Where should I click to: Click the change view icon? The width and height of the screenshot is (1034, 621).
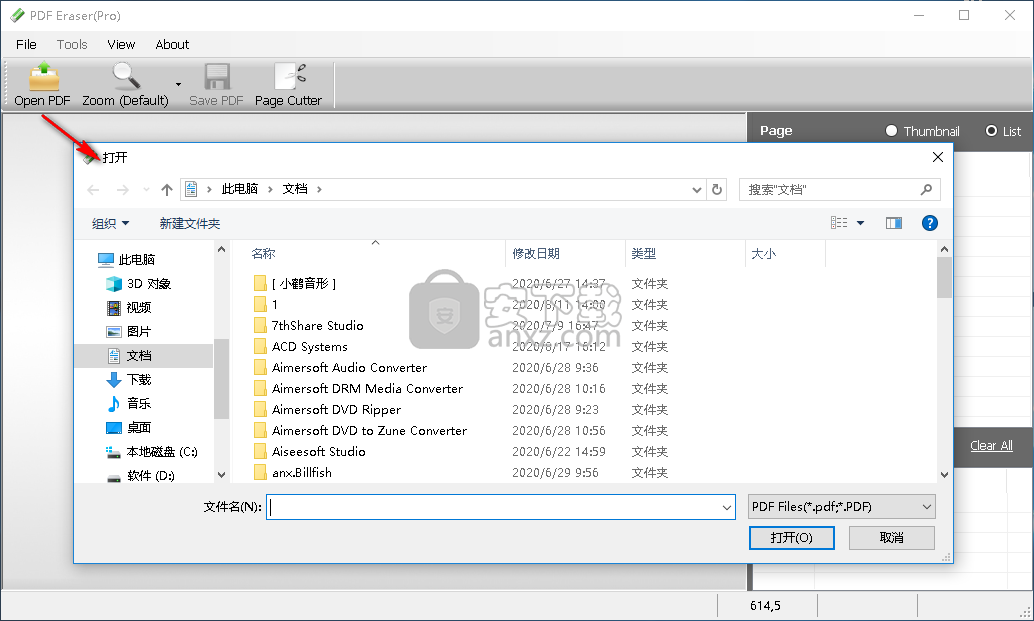(839, 223)
